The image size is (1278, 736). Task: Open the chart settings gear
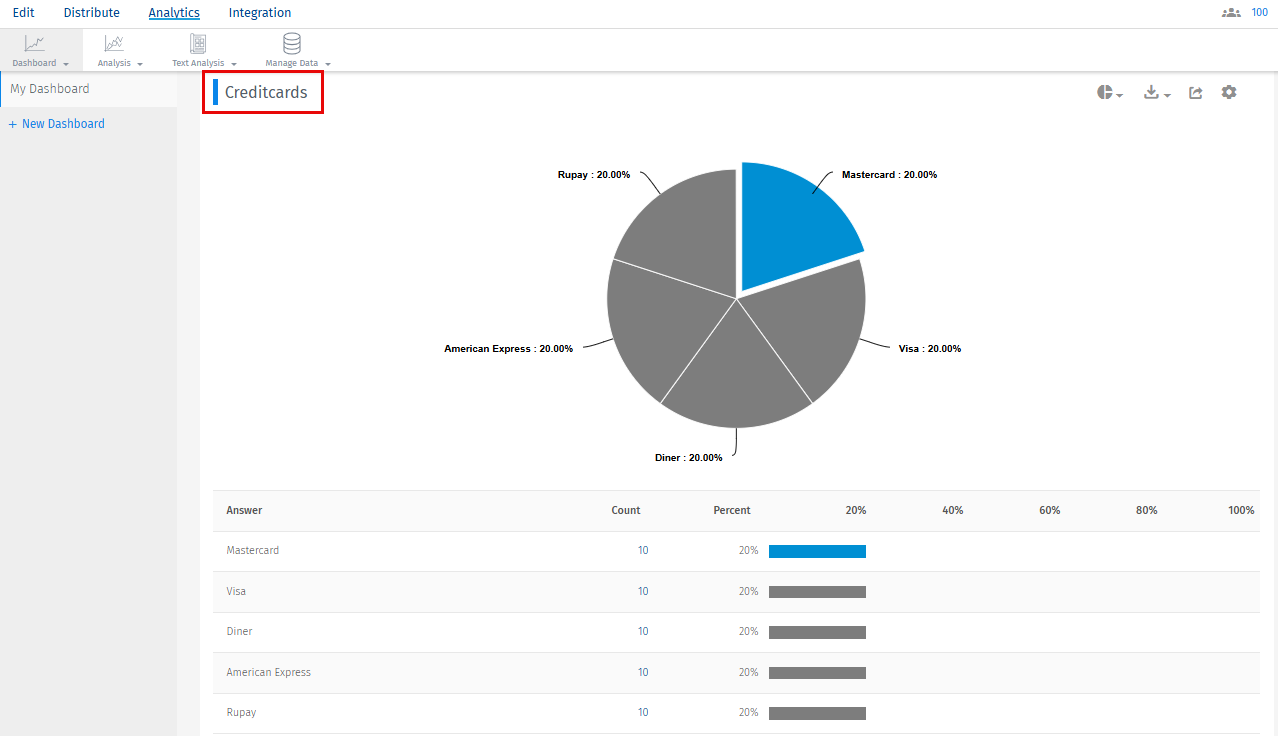1229,92
